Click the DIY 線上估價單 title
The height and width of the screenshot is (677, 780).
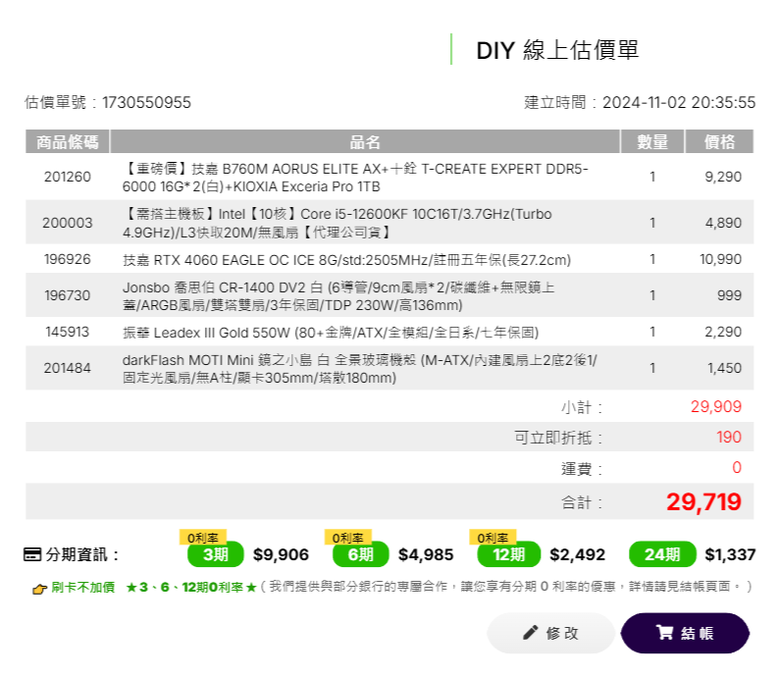click(x=558, y=50)
